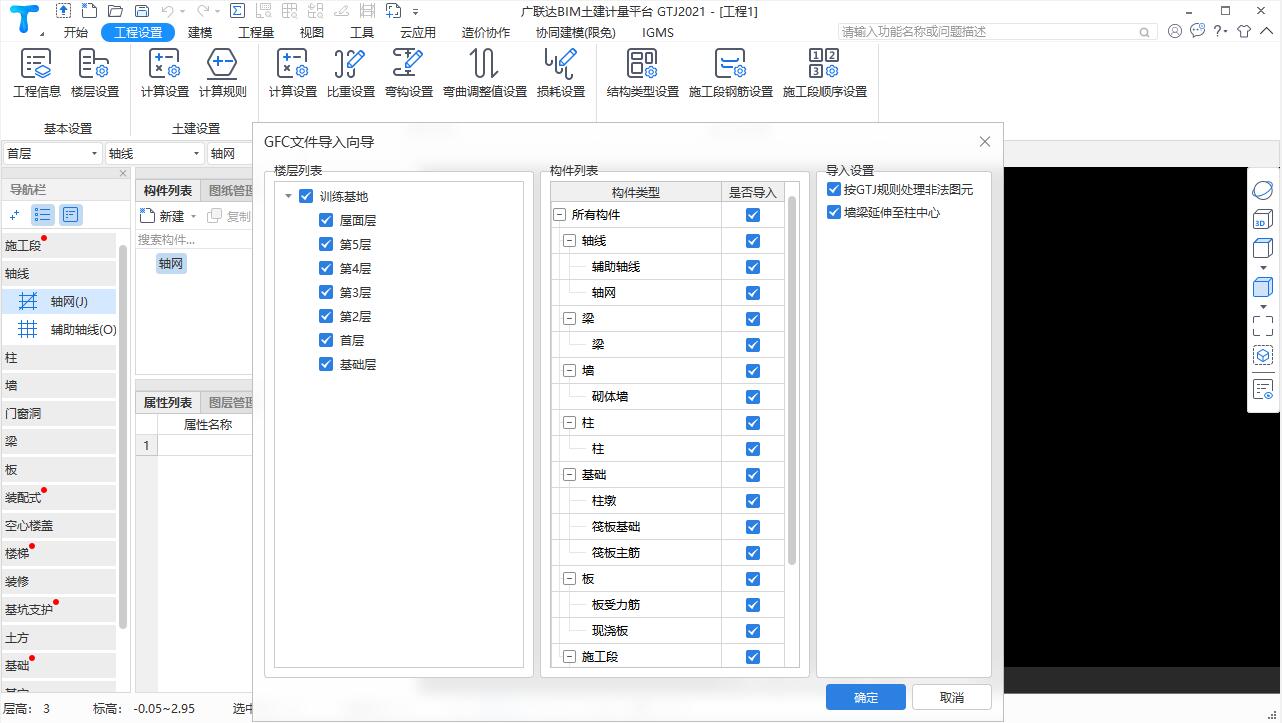Click the component list vertical scrollbar
The image size is (1282, 723).
click(x=792, y=380)
